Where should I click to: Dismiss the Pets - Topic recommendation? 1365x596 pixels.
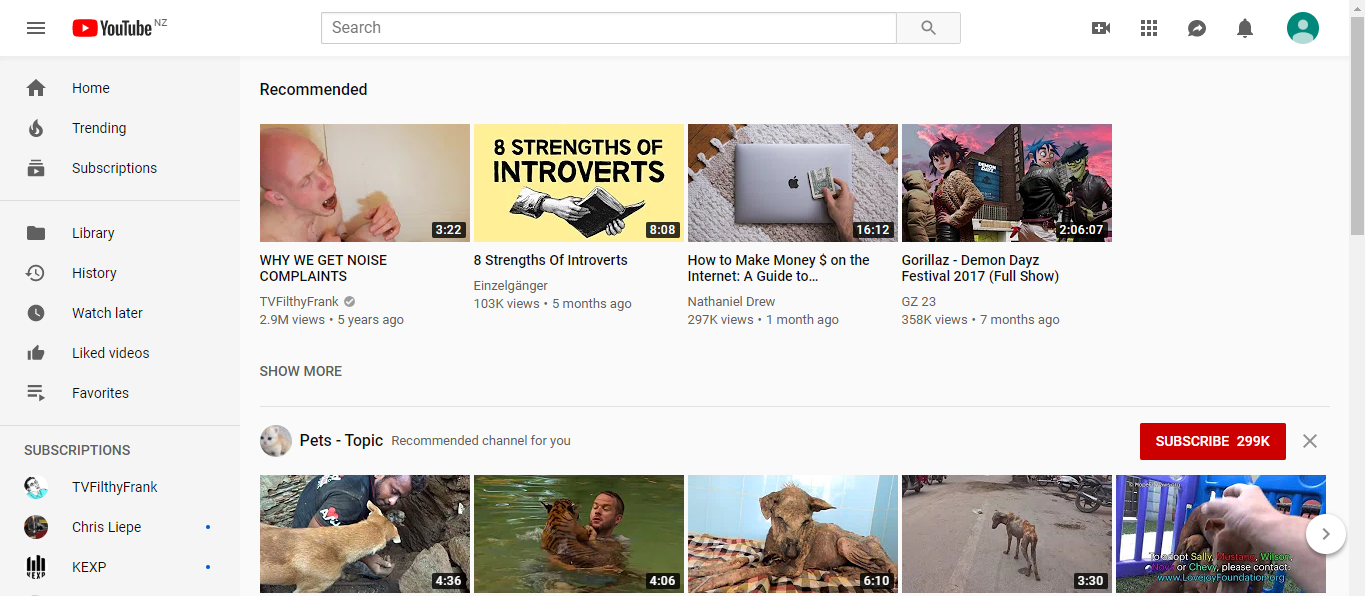click(x=1309, y=441)
